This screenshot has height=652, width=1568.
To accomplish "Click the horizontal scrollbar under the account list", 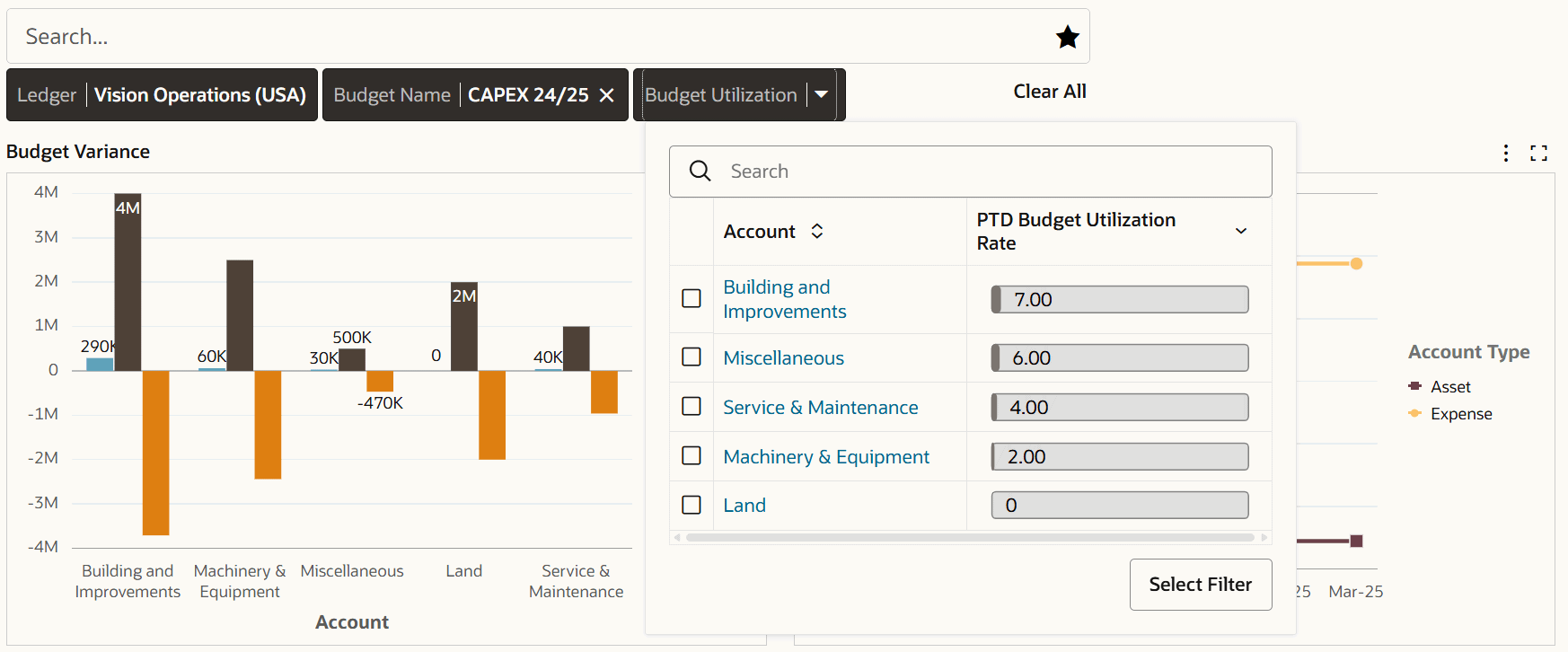I will (x=970, y=538).
